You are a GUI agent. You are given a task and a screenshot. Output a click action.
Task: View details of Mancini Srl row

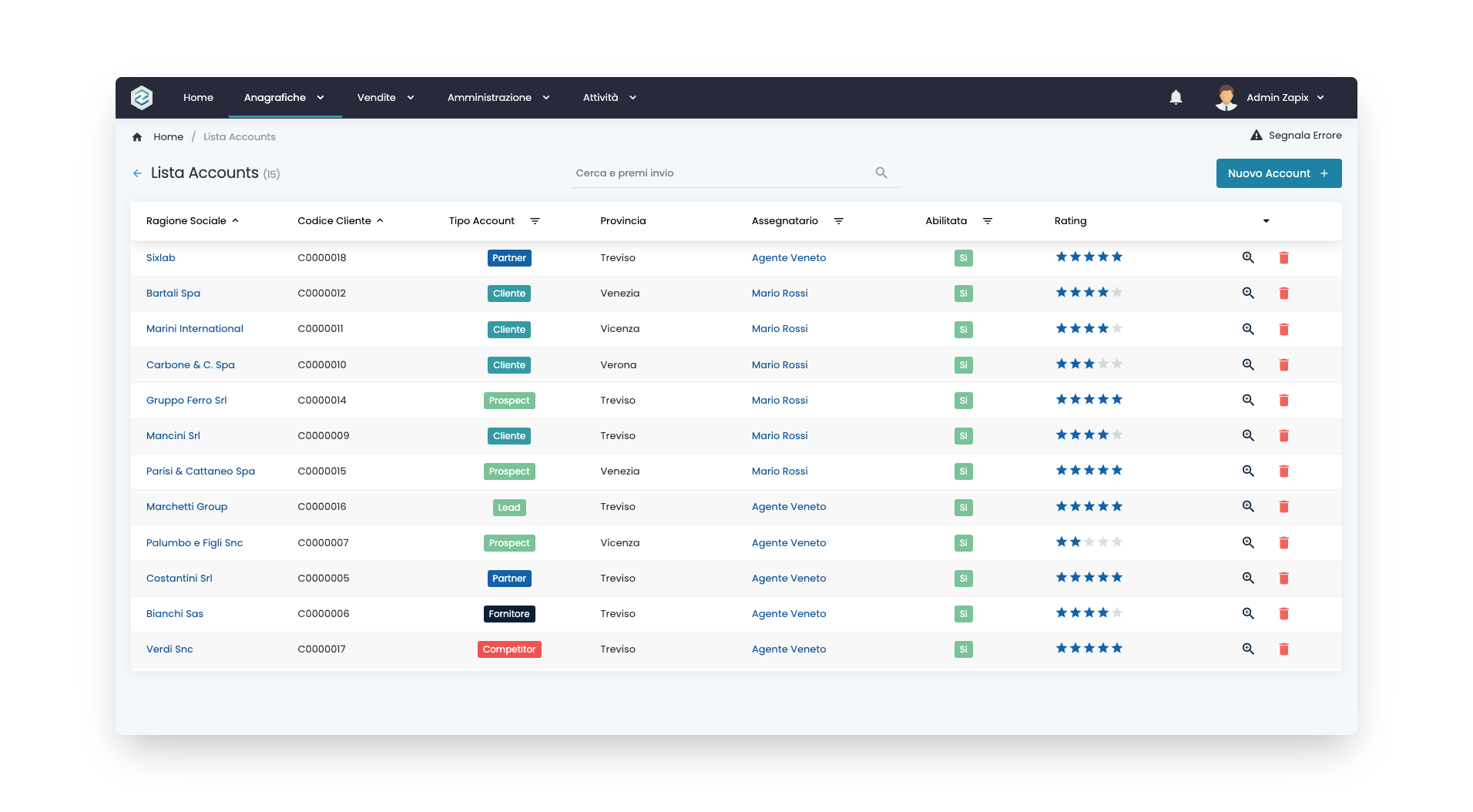(x=1248, y=436)
